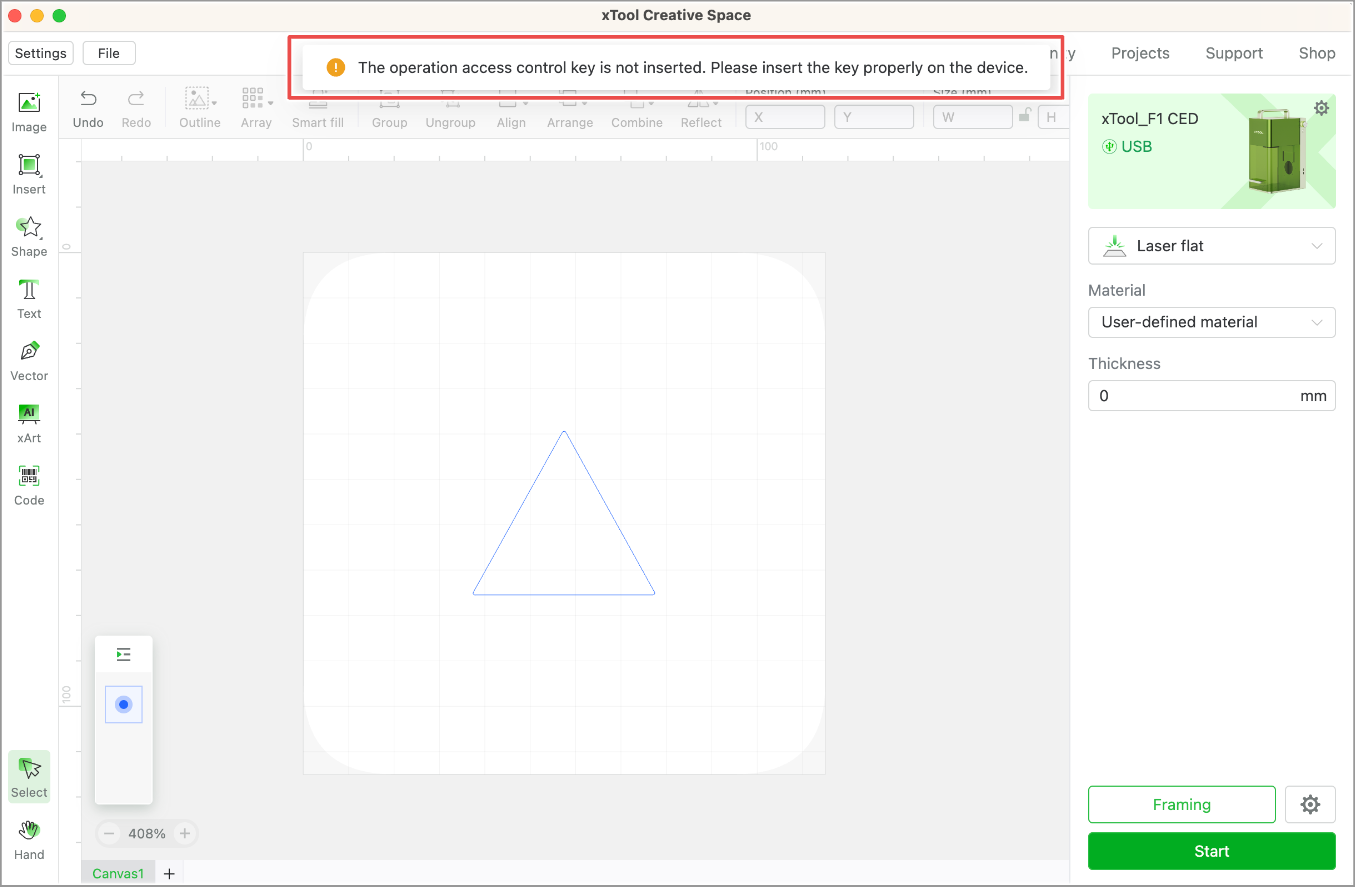
Task: Click the X position field
Action: pos(785,117)
